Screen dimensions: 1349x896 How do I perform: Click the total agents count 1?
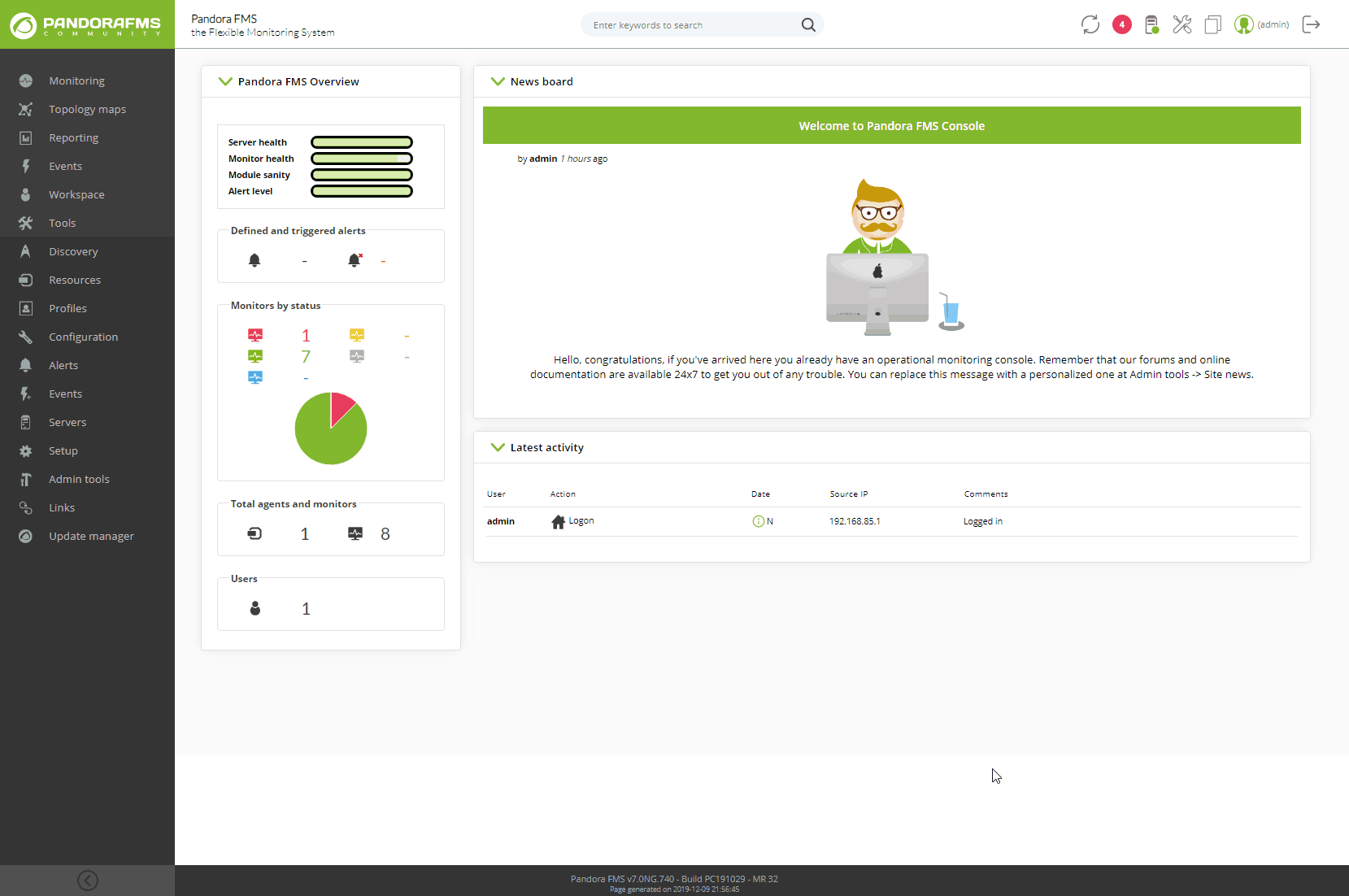click(305, 534)
